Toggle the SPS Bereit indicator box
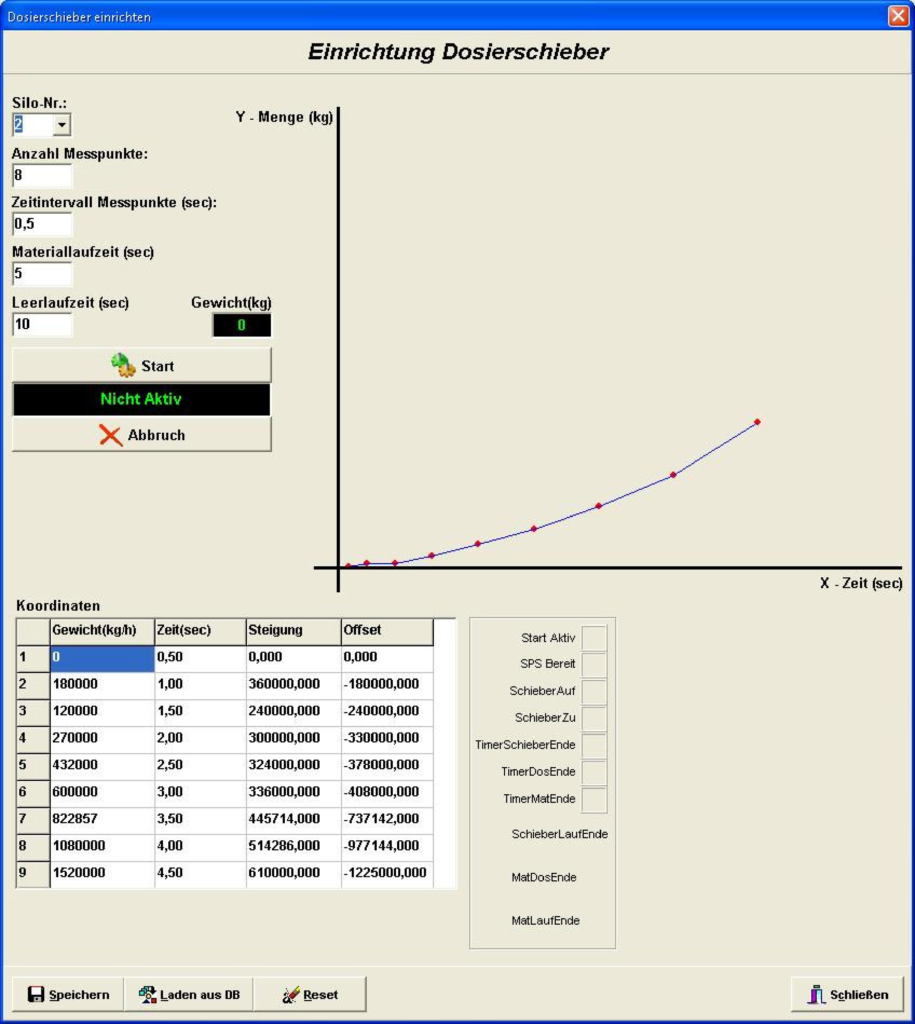This screenshot has height=1024, width=915. coord(594,665)
